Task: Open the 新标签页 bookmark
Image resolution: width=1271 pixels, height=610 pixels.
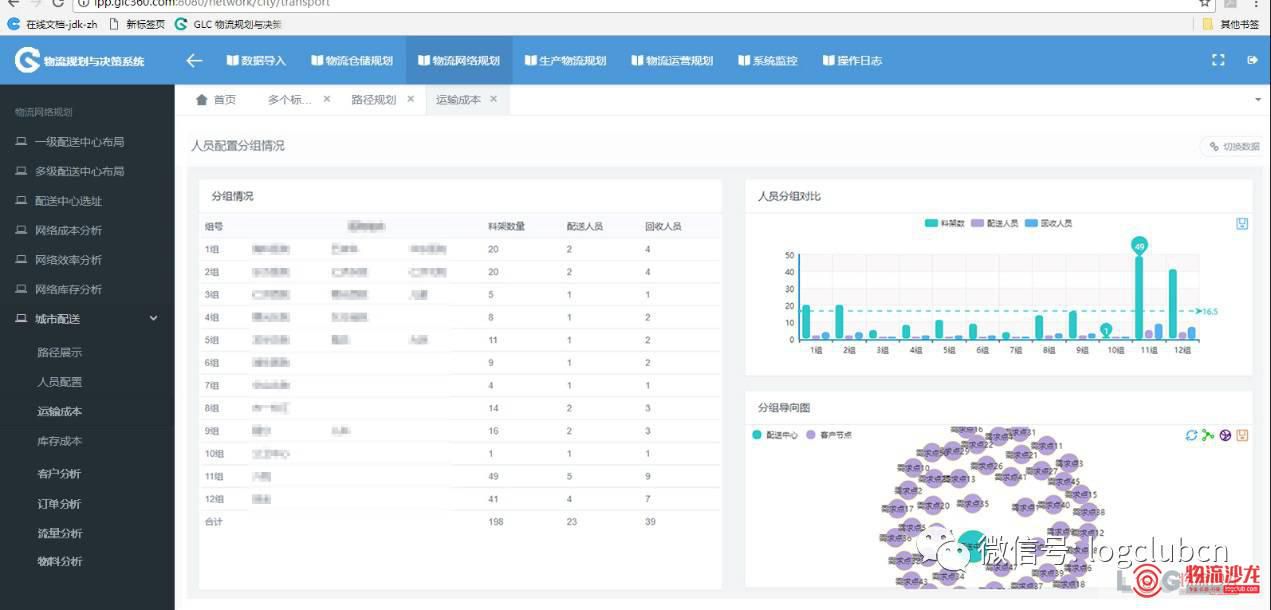Action: (136, 23)
